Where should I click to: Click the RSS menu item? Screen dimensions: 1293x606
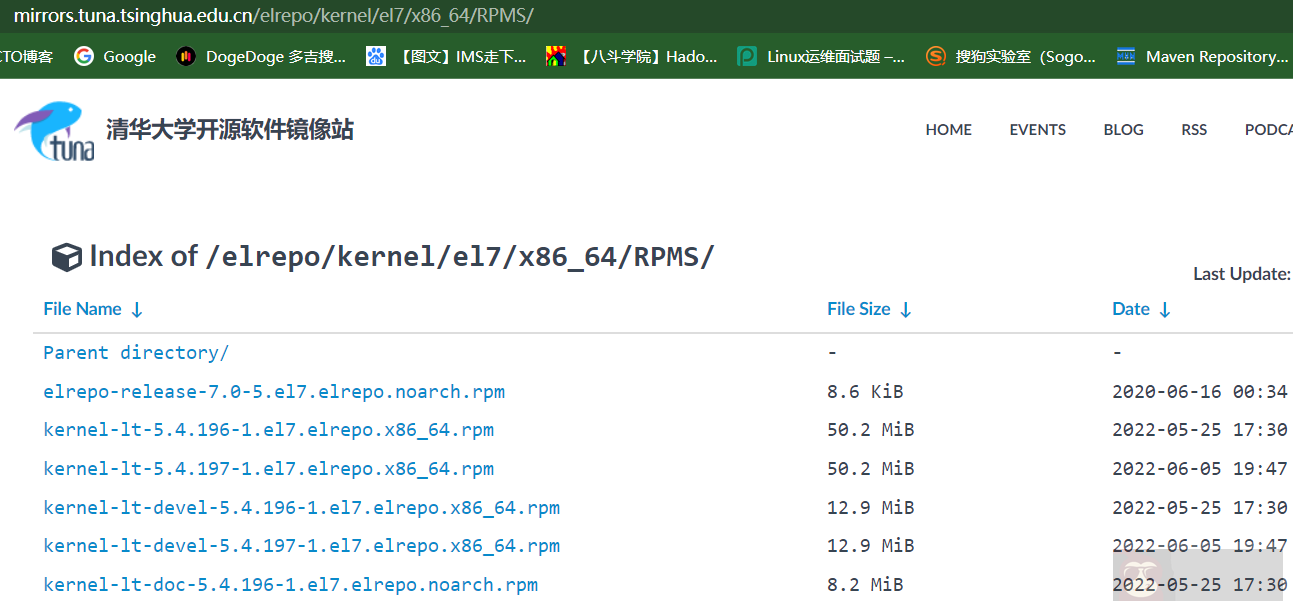click(1194, 129)
